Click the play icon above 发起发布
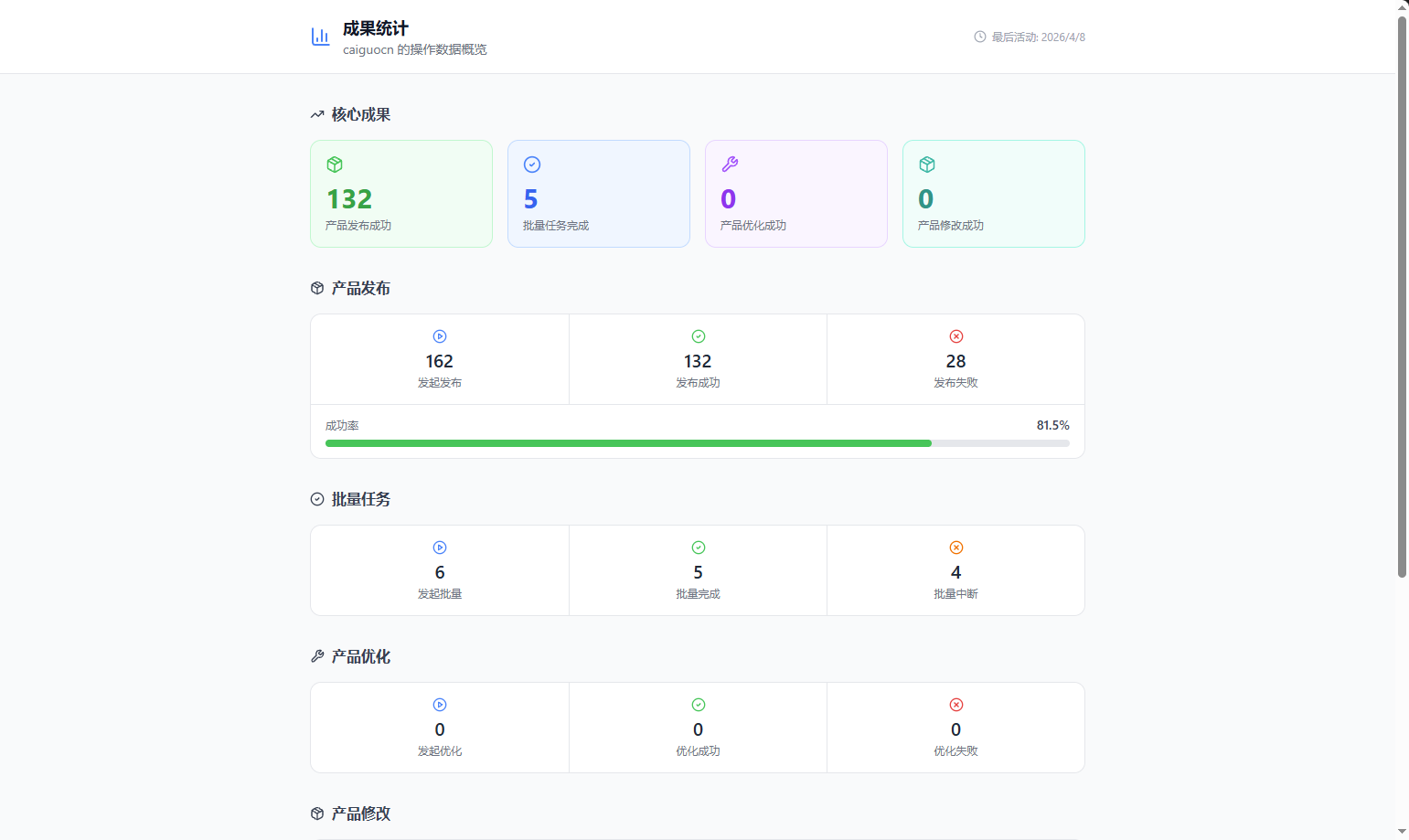The image size is (1409, 840). coord(440,336)
